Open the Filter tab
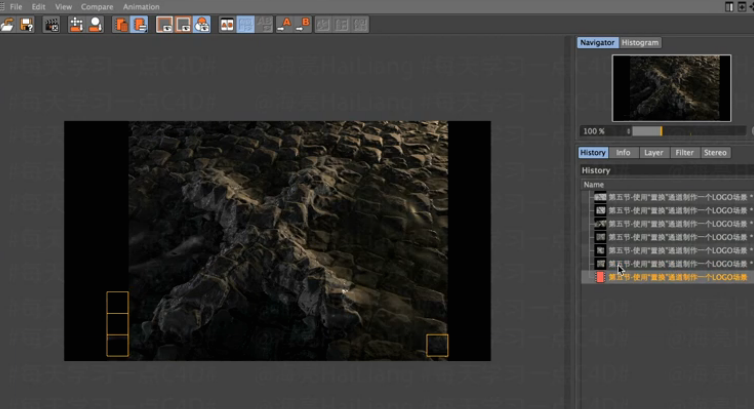Screen dimensions: 754x409 click(684, 153)
